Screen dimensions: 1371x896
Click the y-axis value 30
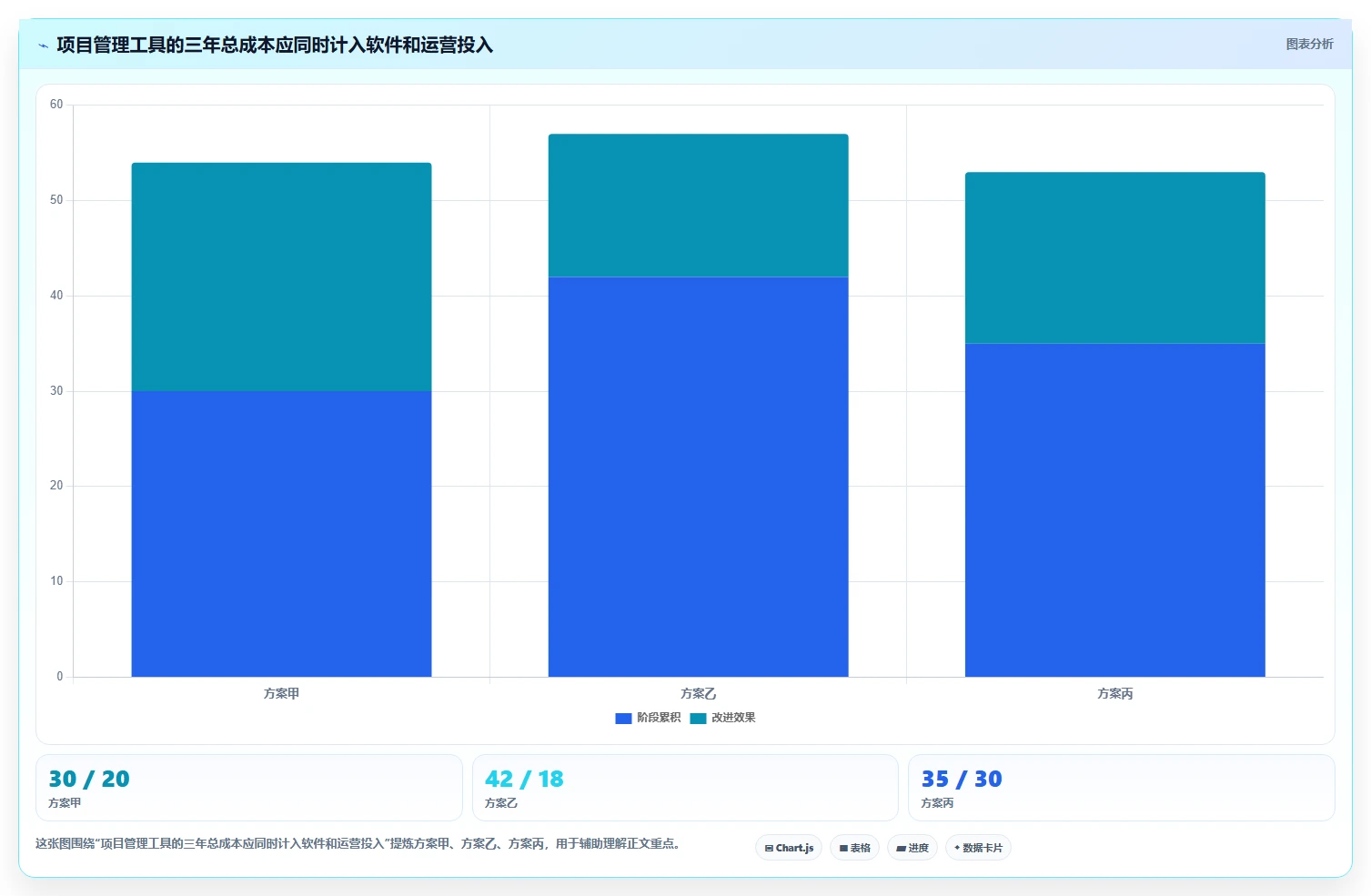click(x=56, y=391)
